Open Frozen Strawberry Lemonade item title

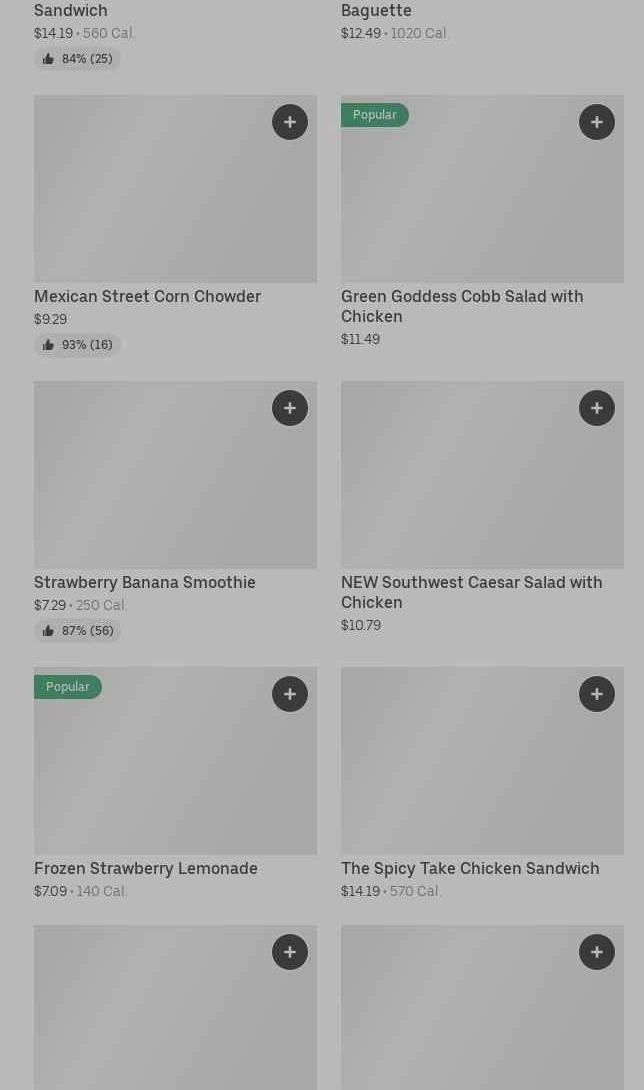point(146,868)
